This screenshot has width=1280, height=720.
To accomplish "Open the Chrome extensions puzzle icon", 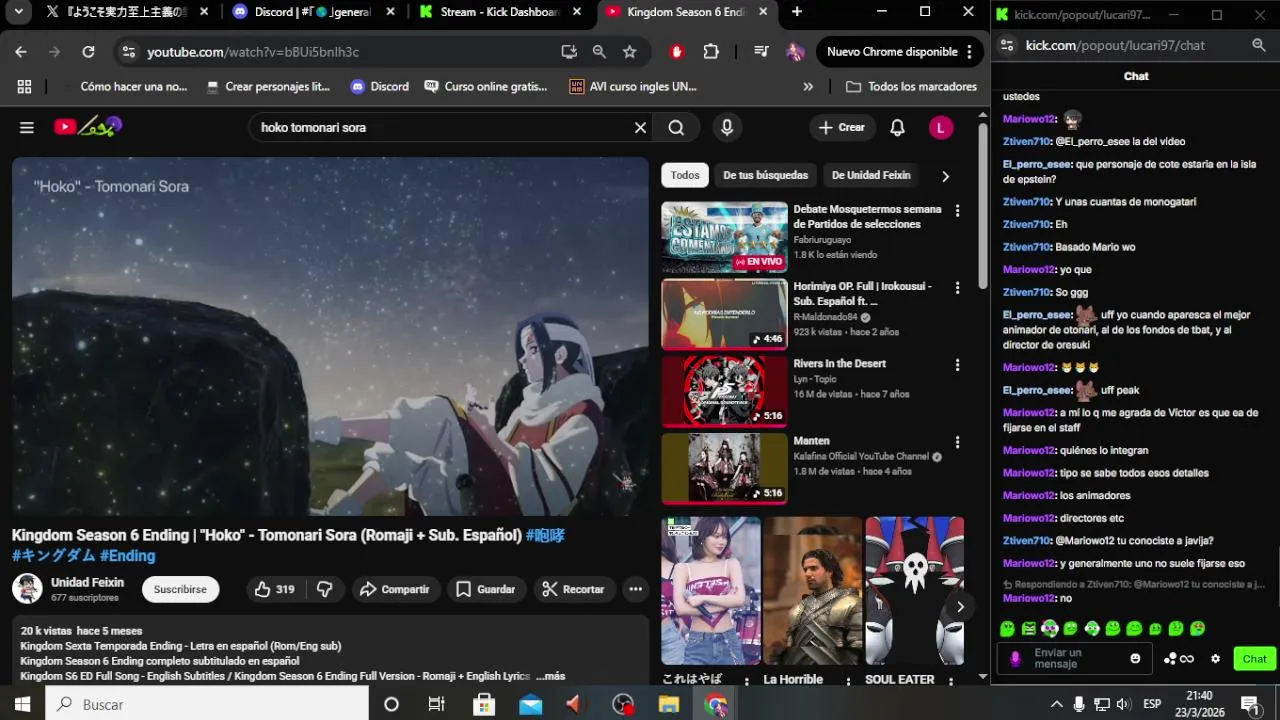I will coord(711,52).
